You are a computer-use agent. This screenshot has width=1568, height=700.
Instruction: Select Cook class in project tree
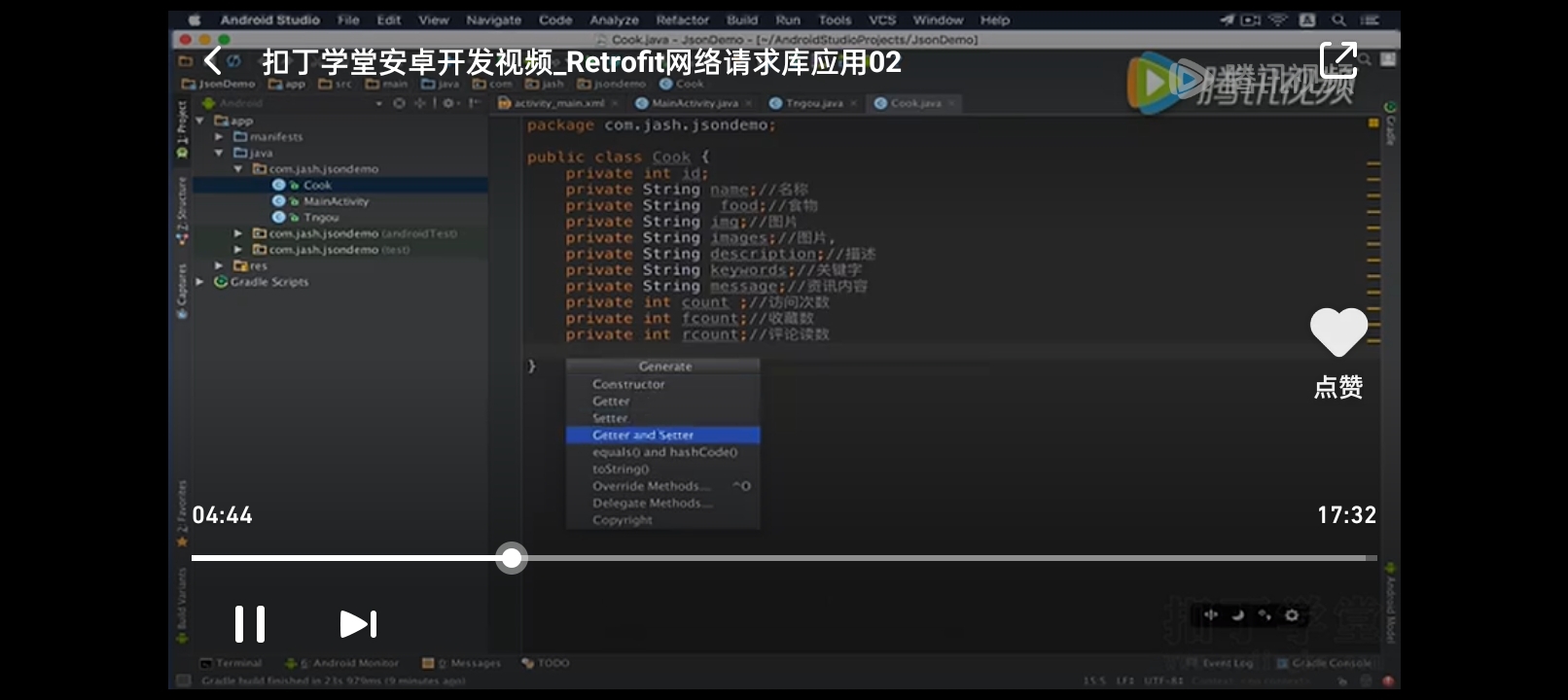coord(317,185)
